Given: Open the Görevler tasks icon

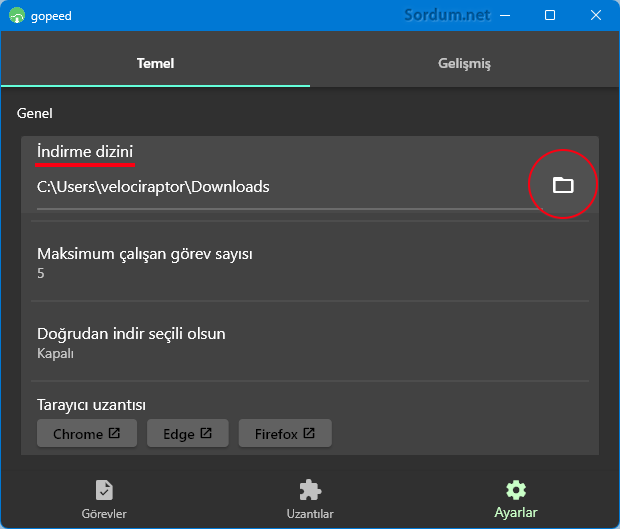Looking at the screenshot, I should [104, 490].
